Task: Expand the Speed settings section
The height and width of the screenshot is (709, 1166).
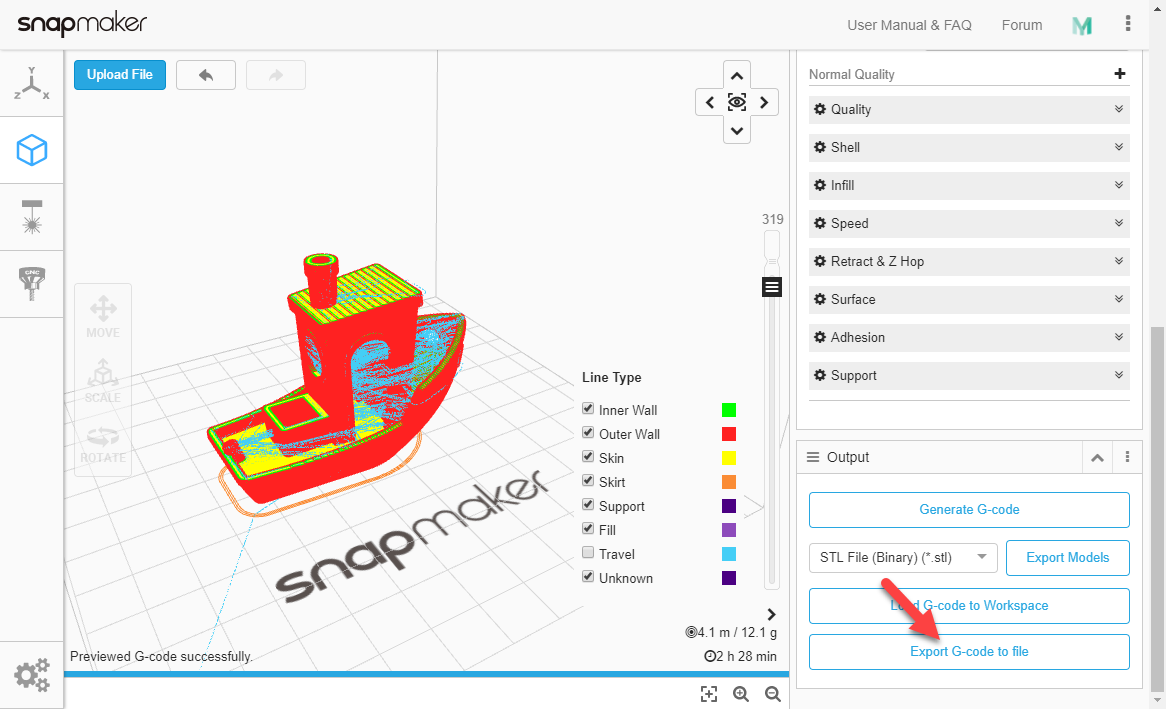Action: 969,223
